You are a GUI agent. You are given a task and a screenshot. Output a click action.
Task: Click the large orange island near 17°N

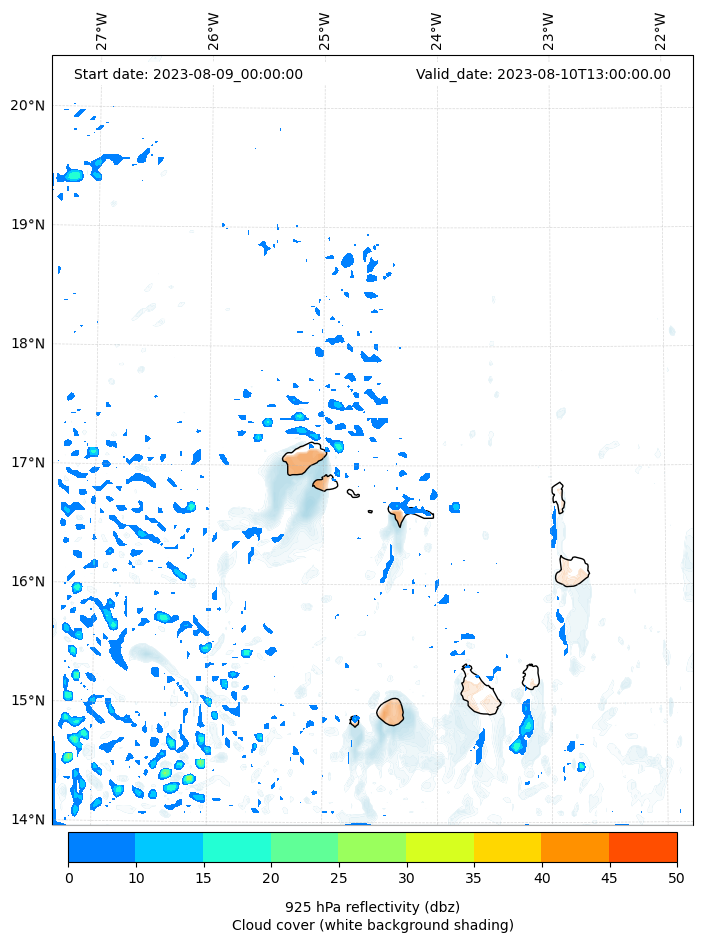[304, 460]
